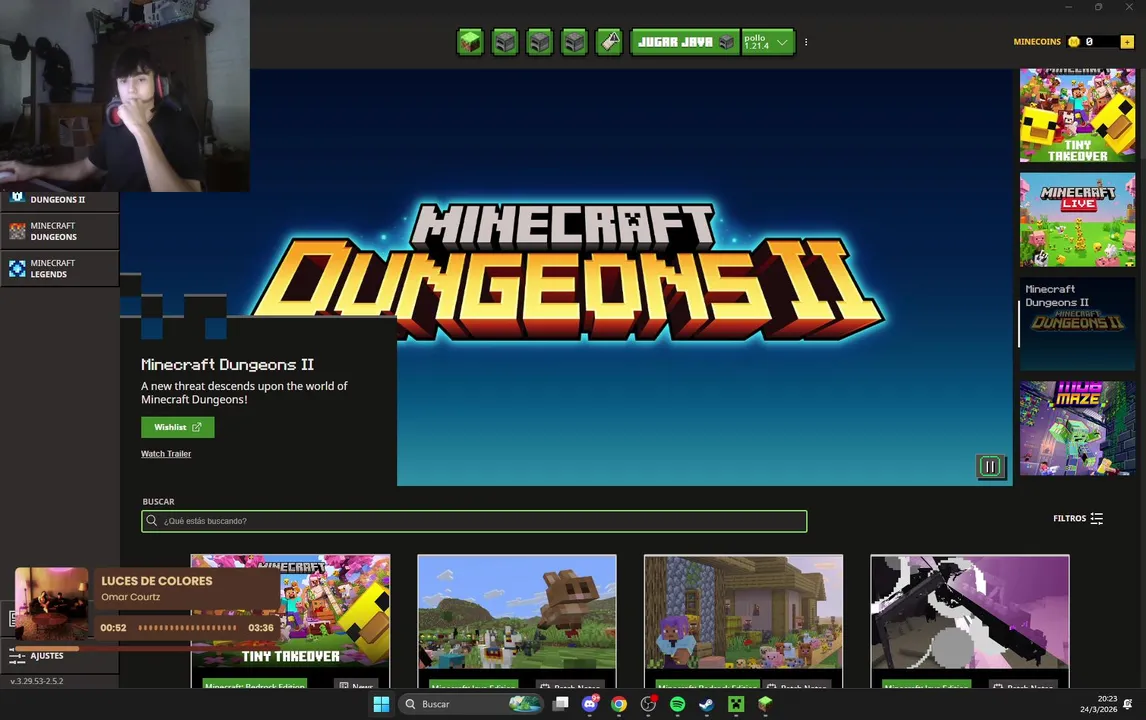Click the Filtros list icon
This screenshot has height=720, width=1146.
pos(1096,518)
